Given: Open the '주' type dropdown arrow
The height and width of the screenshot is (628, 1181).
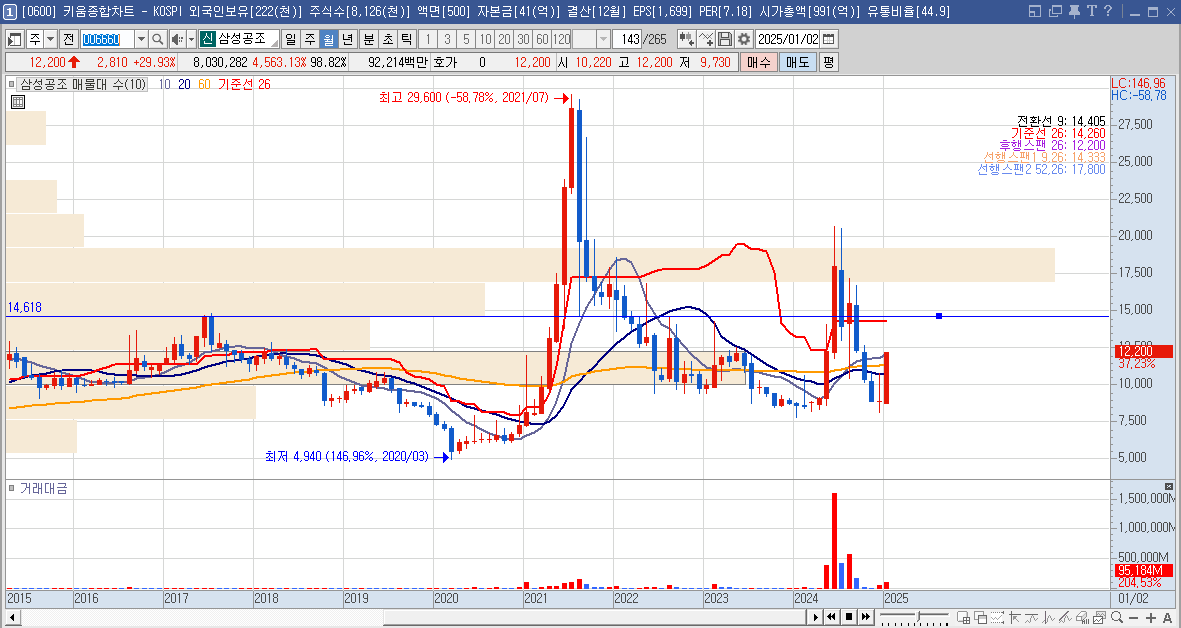Looking at the screenshot, I should click(50, 39).
